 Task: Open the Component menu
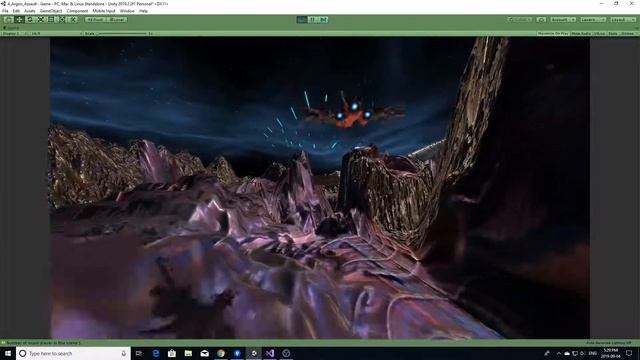click(x=77, y=11)
